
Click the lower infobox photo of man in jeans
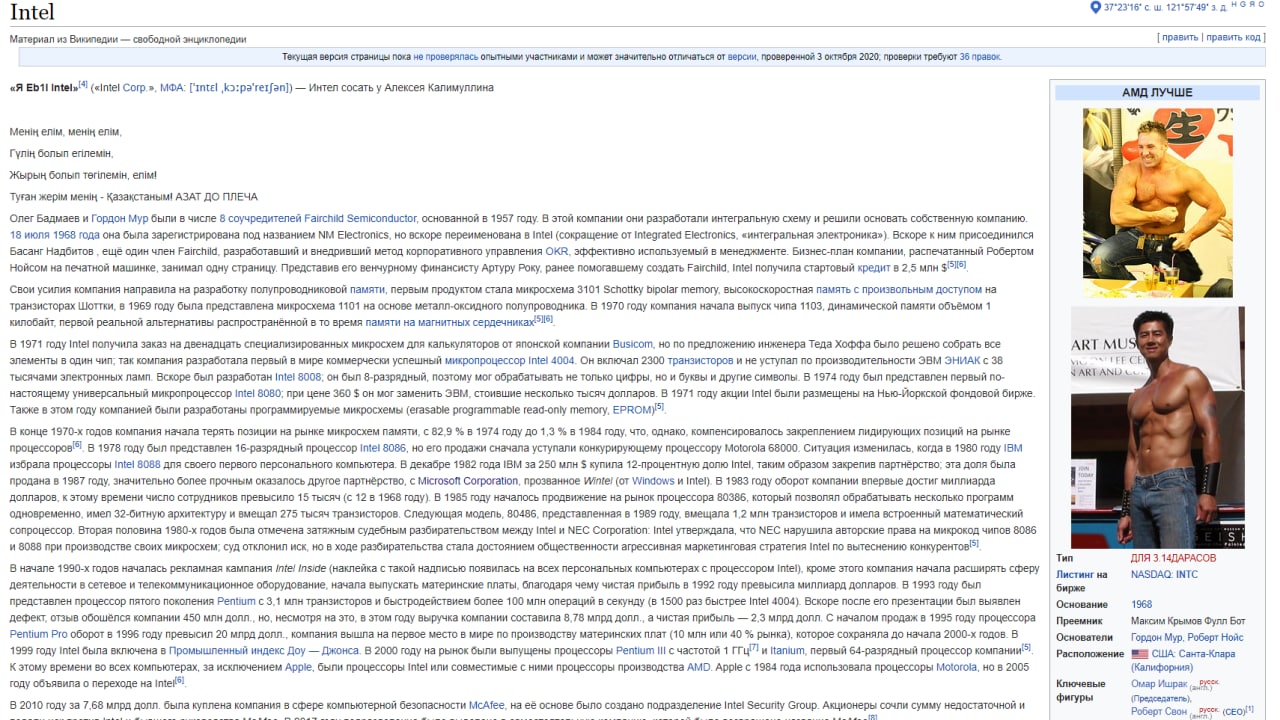click(1157, 427)
